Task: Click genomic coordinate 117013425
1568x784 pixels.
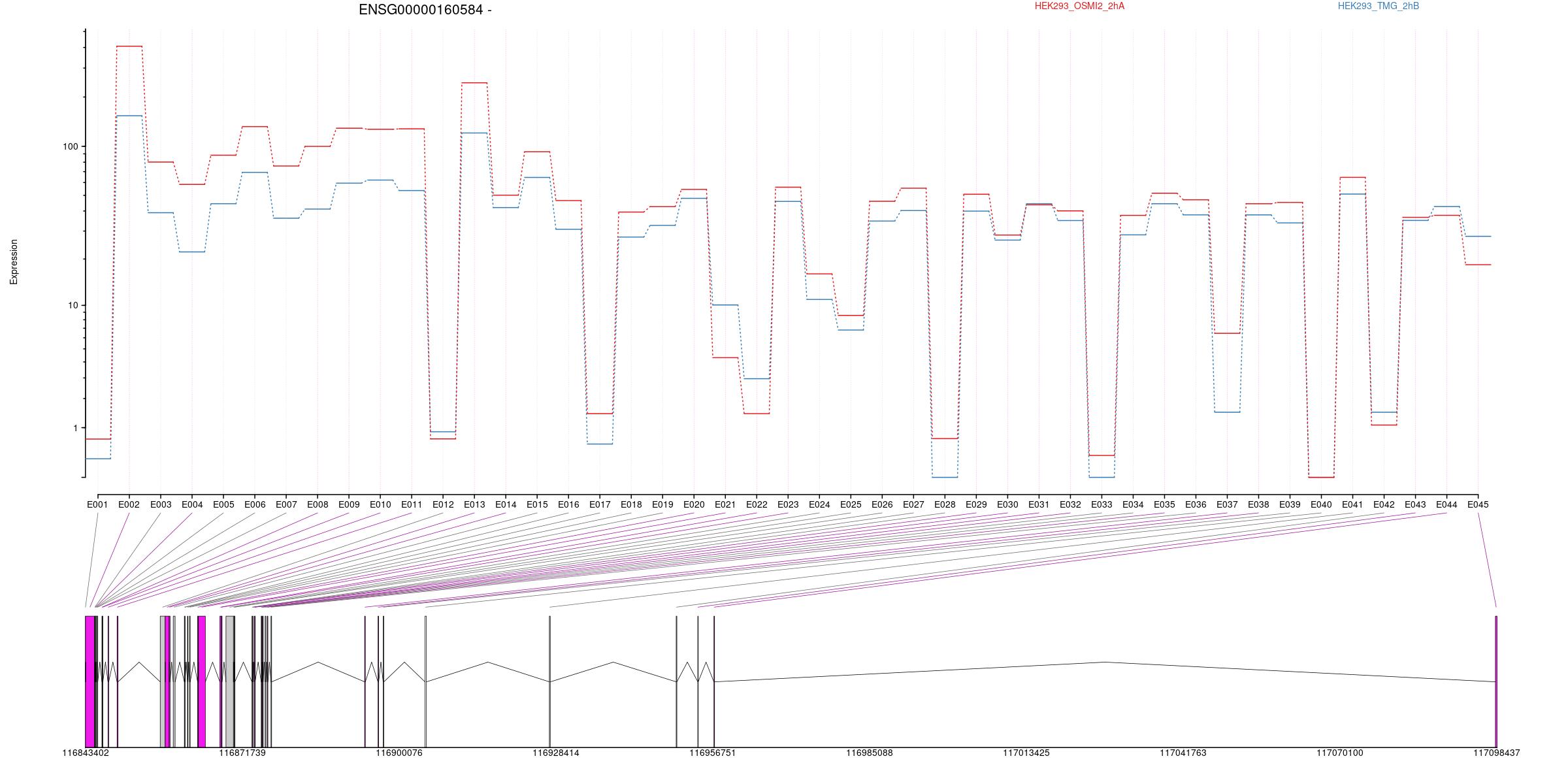Action: 1026,753
